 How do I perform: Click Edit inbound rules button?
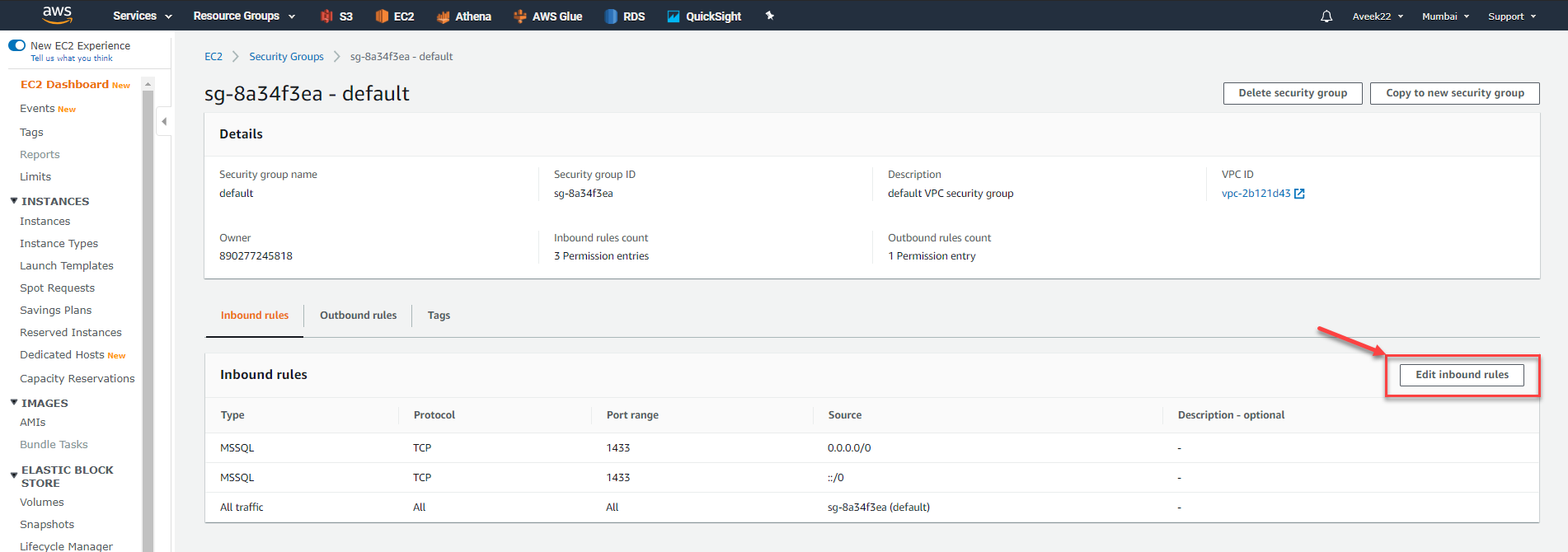pyautogui.click(x=1462, y=375)
